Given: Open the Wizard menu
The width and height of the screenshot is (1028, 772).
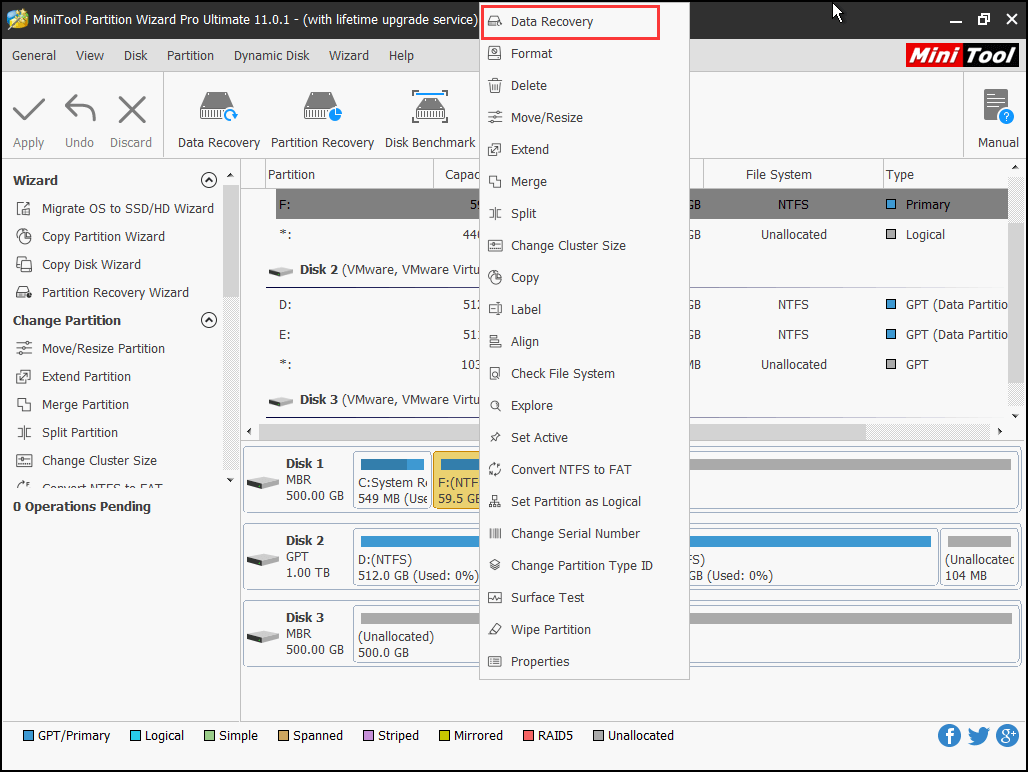Looking at the screenshot, I should 349,56.
